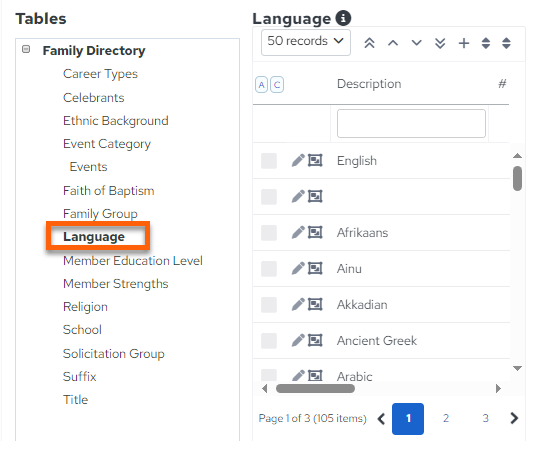Open the 50 records dropdown
This screenshot has width=545, height=449.
coord(306,42)
